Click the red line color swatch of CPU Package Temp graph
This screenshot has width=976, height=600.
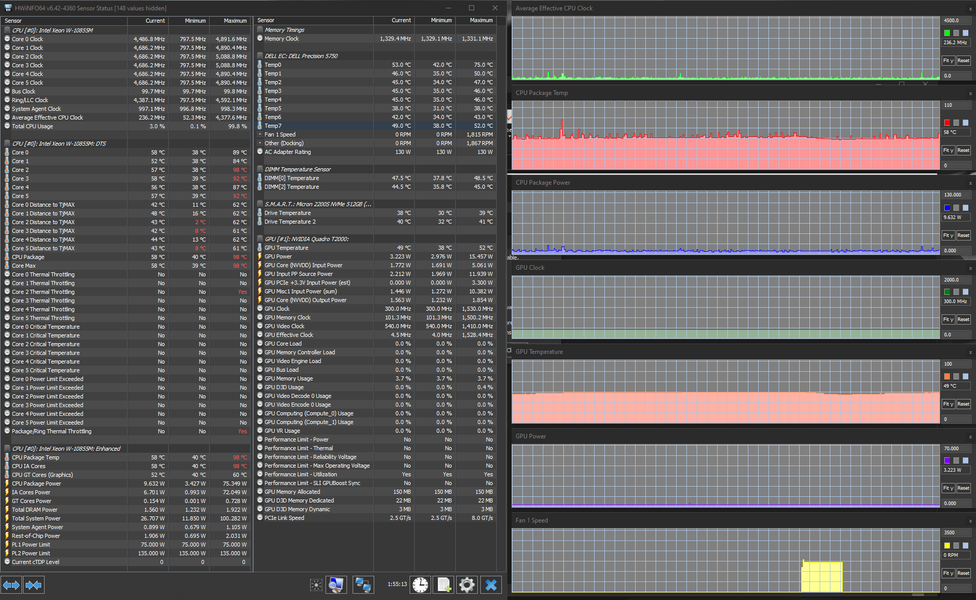tap(947, 123)
